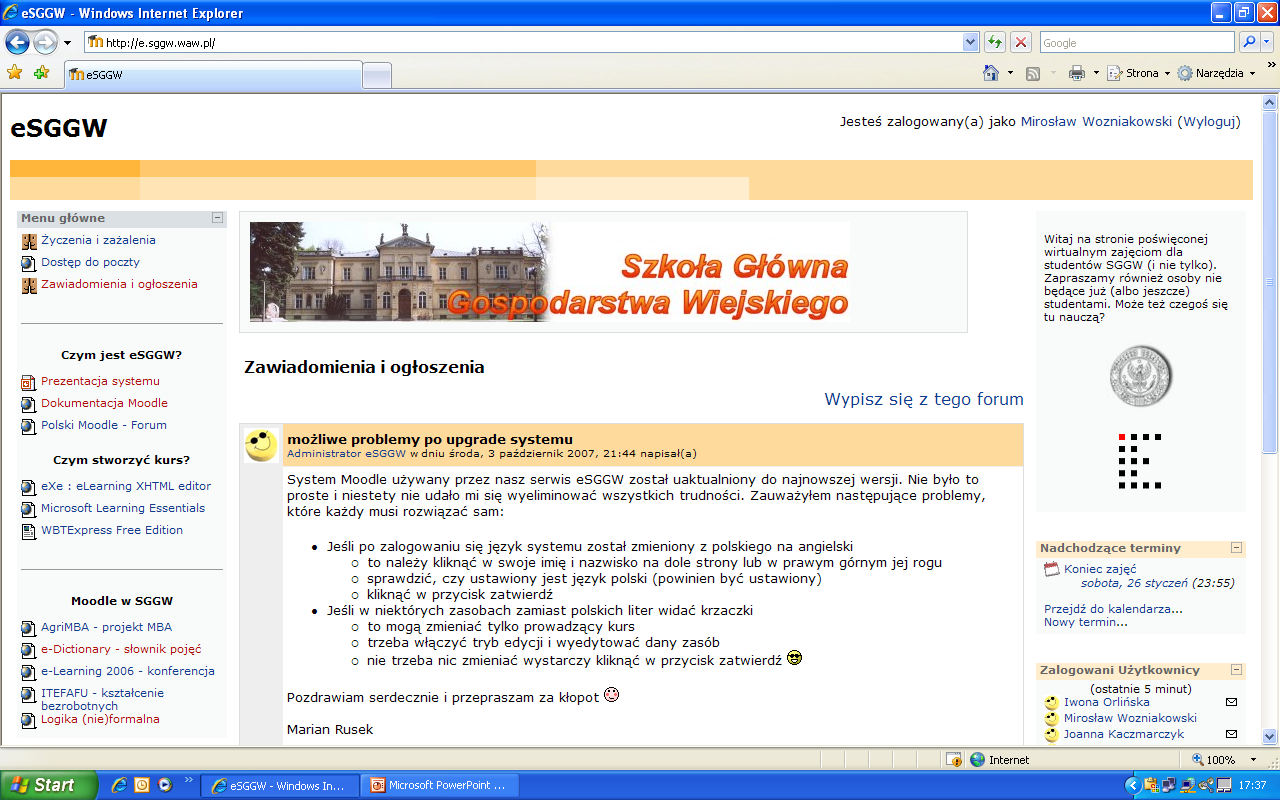Click Wypisz się z tego forum
The image size is (1280, 800).
(x=924, y=399)
